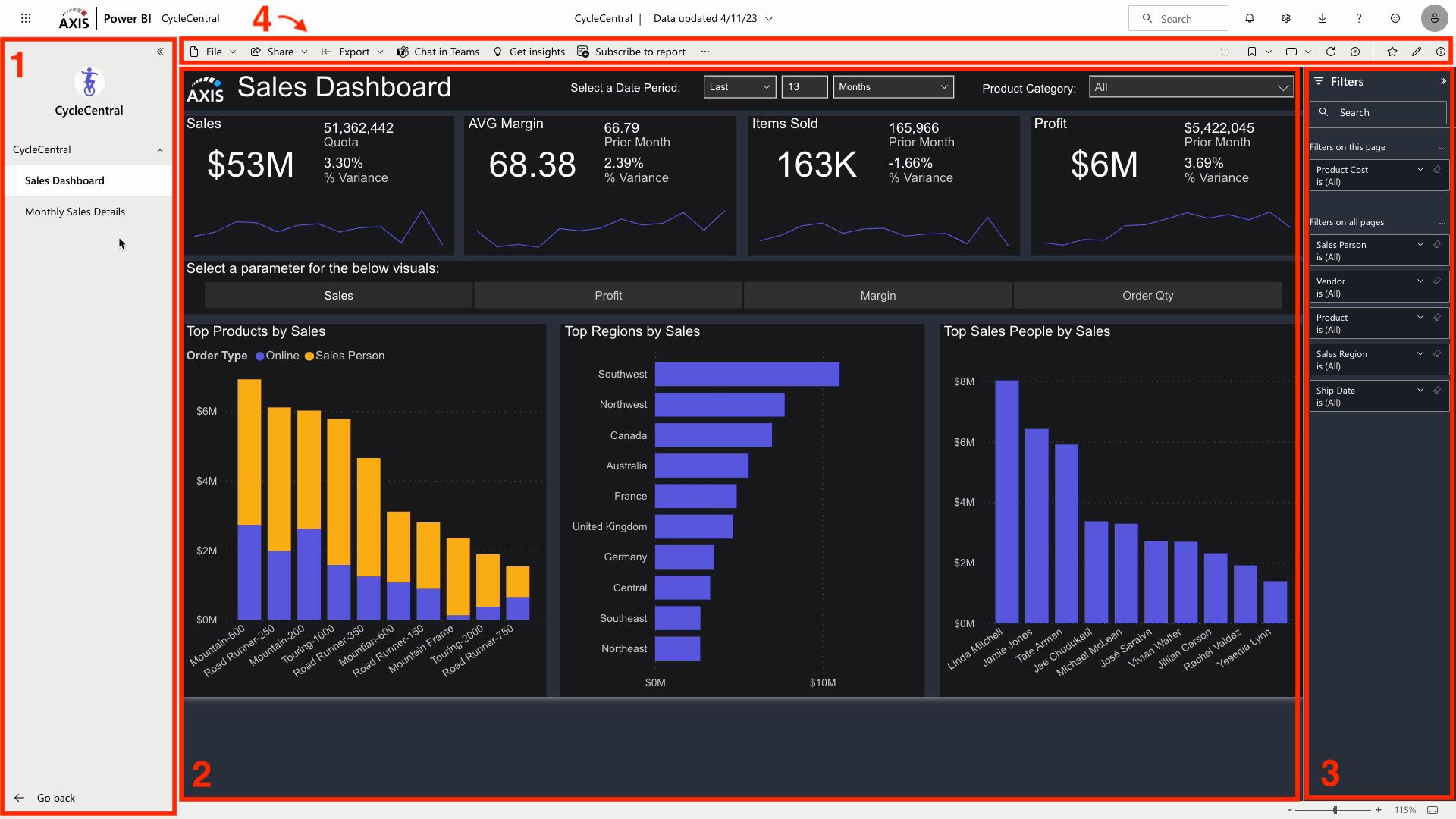
Task: Click the CycleCentral app logo
Action: [89, 81]
